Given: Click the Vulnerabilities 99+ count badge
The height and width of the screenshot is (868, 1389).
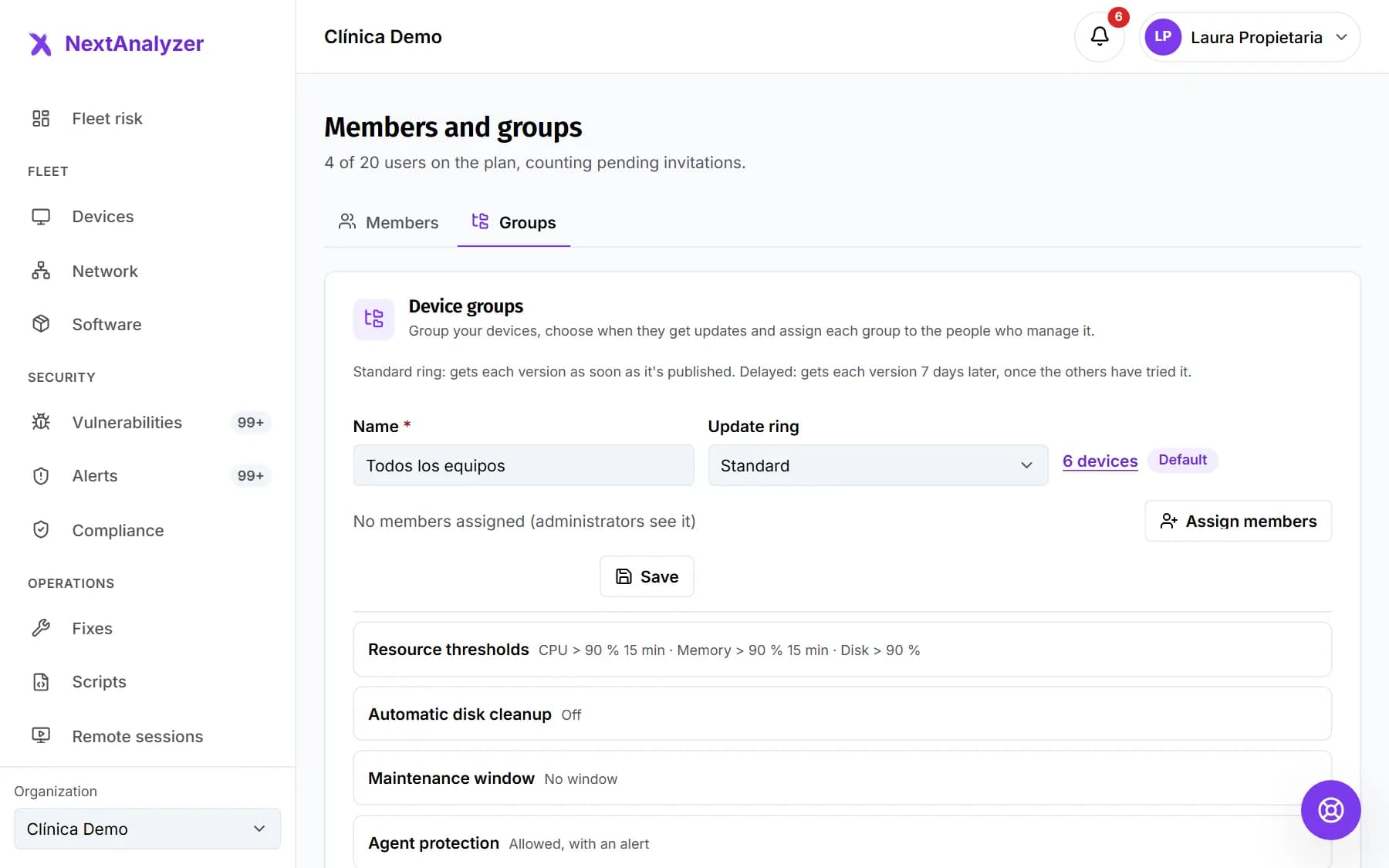Looking at the screenshot, I should point(250,422).
